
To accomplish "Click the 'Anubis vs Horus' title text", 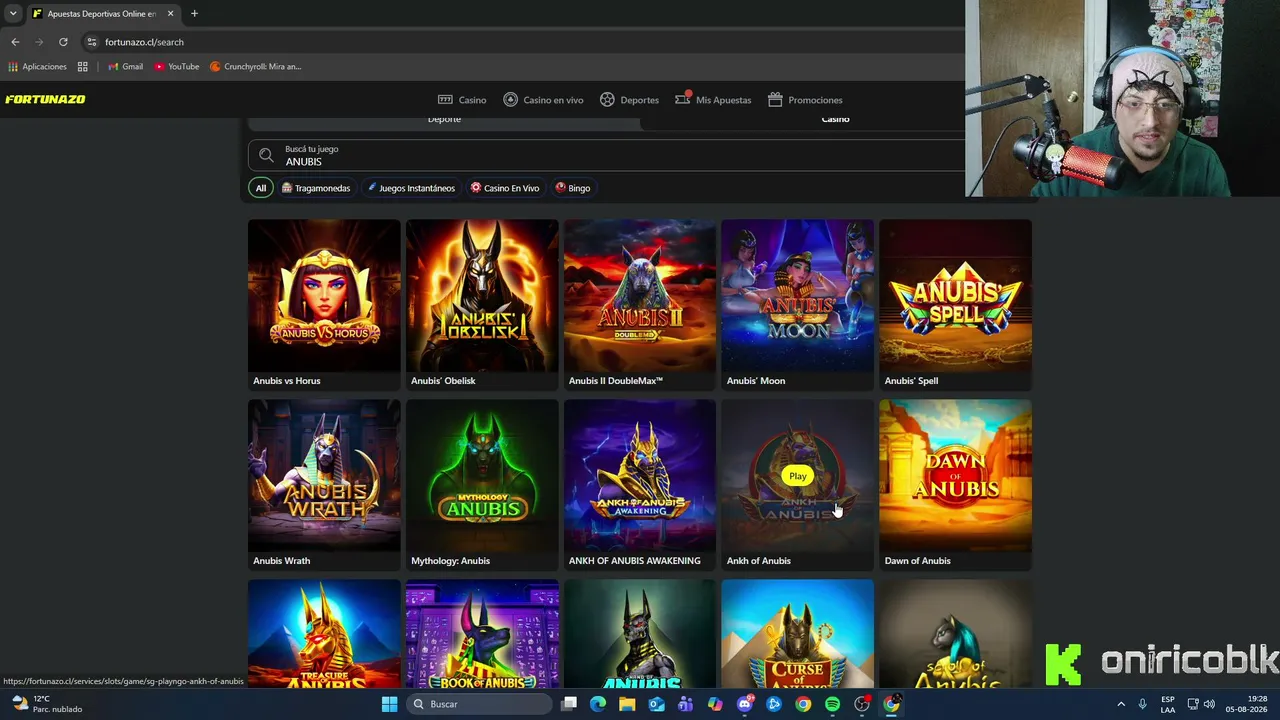I will coord(287,381).
